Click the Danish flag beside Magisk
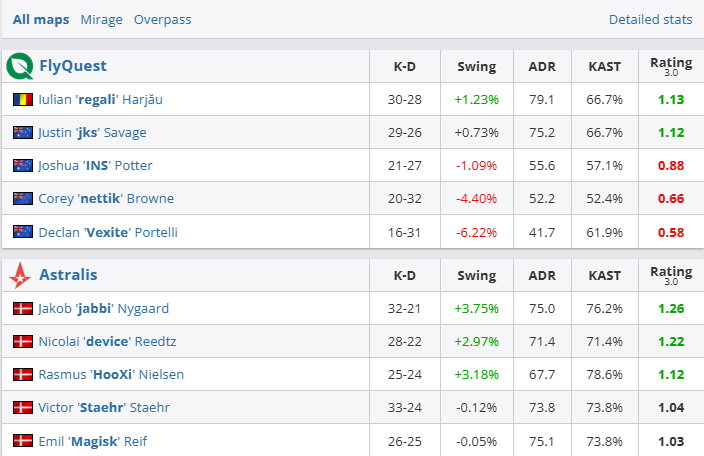 pos(23,440)
